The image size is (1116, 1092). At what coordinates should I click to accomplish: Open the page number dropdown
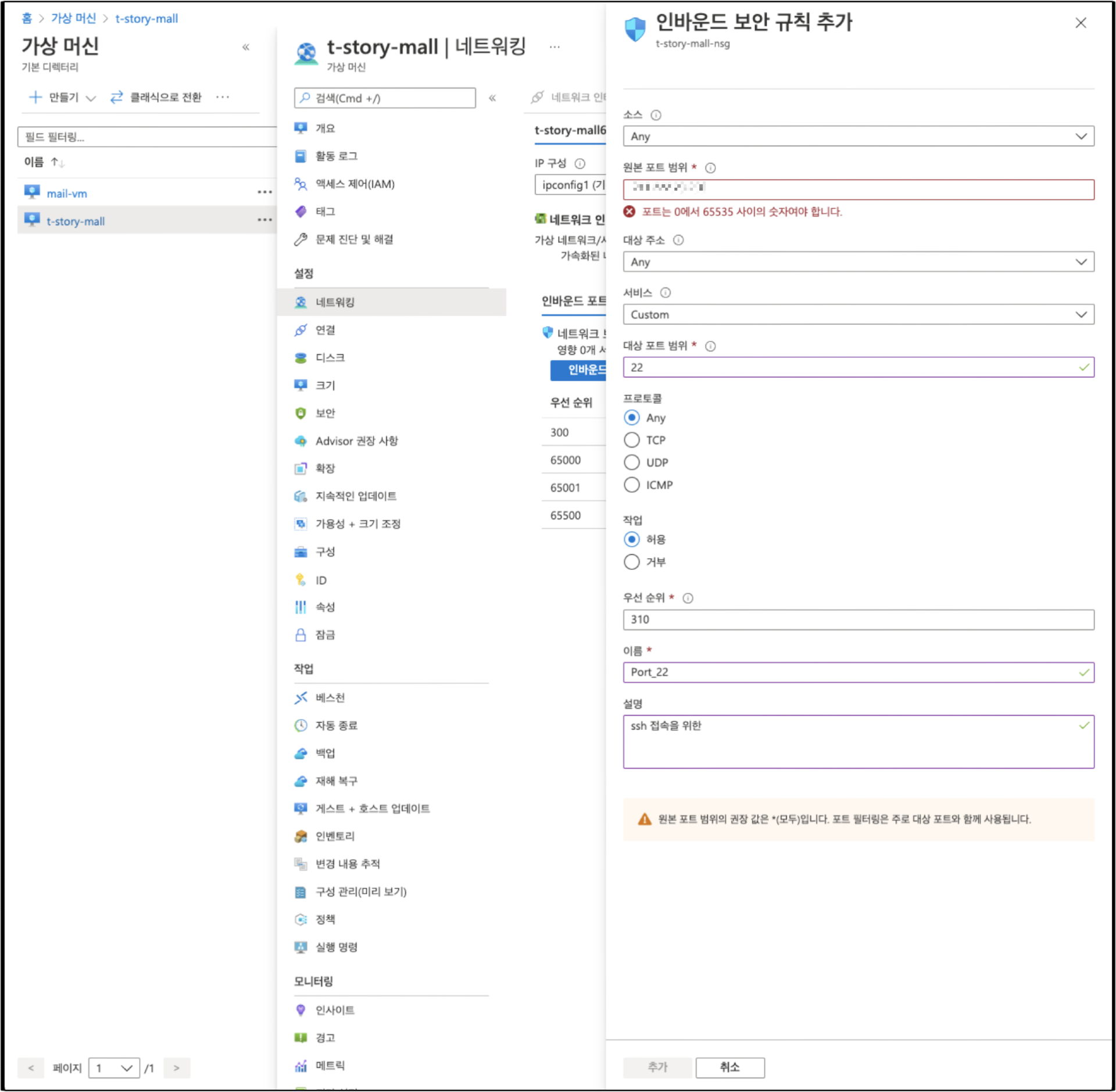(114, 1068)
